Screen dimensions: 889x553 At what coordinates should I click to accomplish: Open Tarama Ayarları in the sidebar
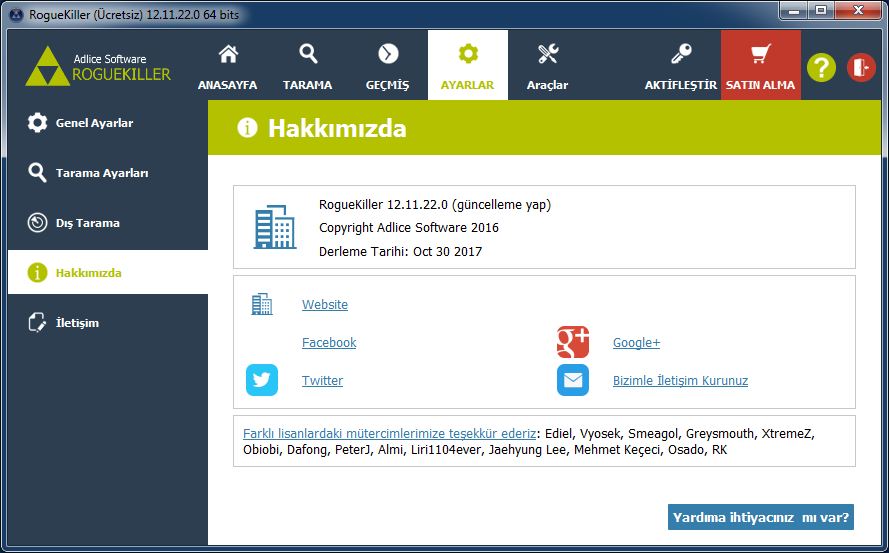pos(108,173)
